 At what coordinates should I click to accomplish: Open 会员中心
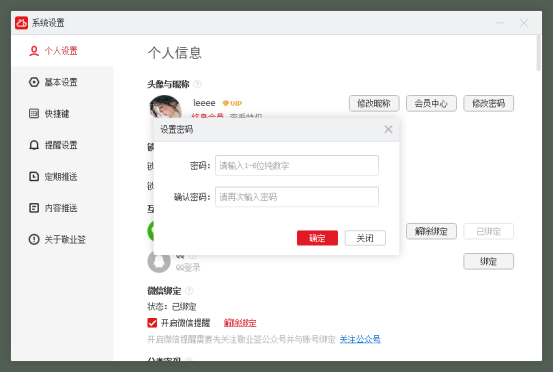pyautogui.click(x=431, y=104)
